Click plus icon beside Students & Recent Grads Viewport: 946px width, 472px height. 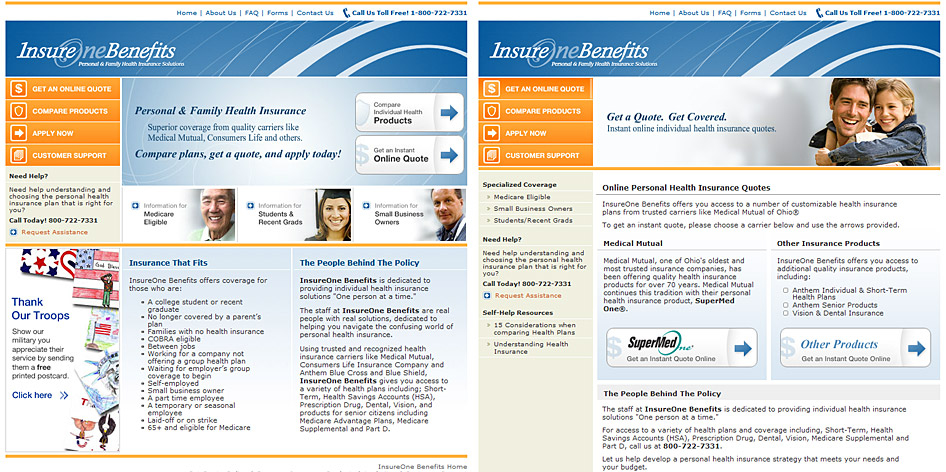(x=250, y=206)
